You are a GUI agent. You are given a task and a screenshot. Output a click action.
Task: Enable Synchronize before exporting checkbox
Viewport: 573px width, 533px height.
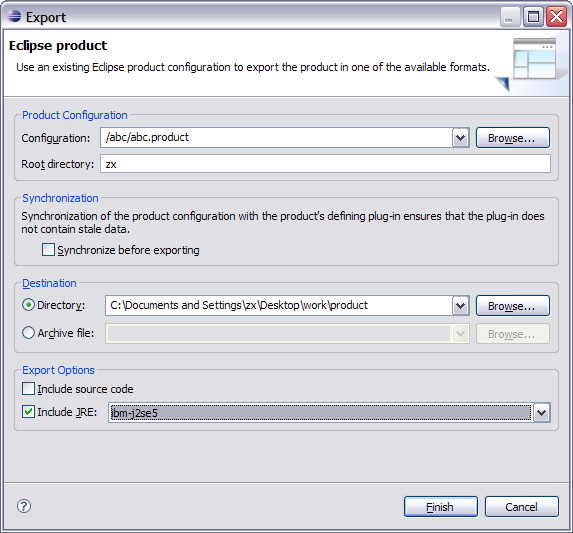(48, 250)
